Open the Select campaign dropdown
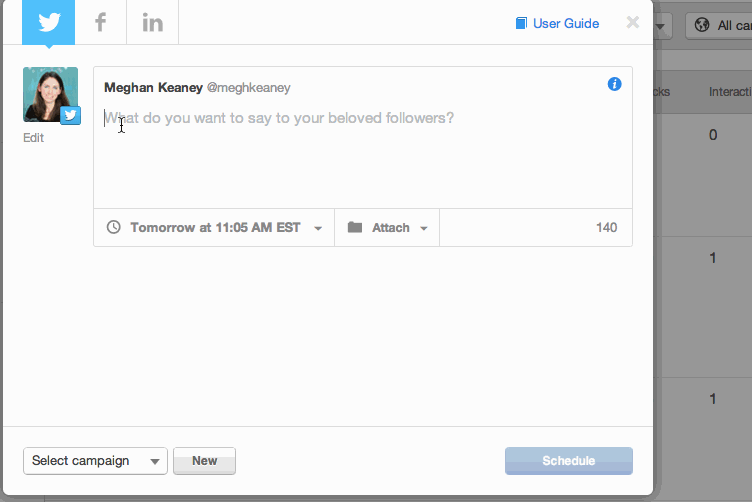The height and width of the screenshot is (502, 752). click(x=95, y=461)
